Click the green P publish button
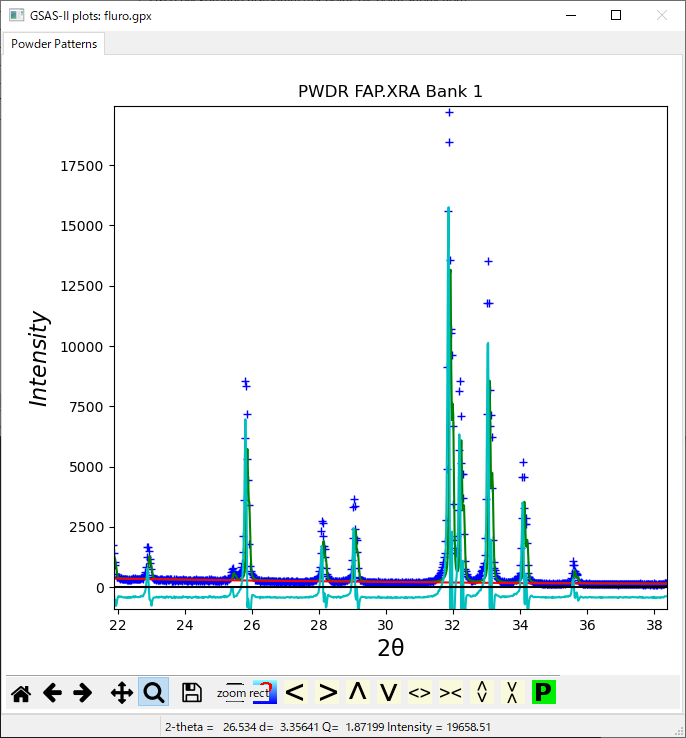This screenshot has width=686, height=738. (543, 692)
